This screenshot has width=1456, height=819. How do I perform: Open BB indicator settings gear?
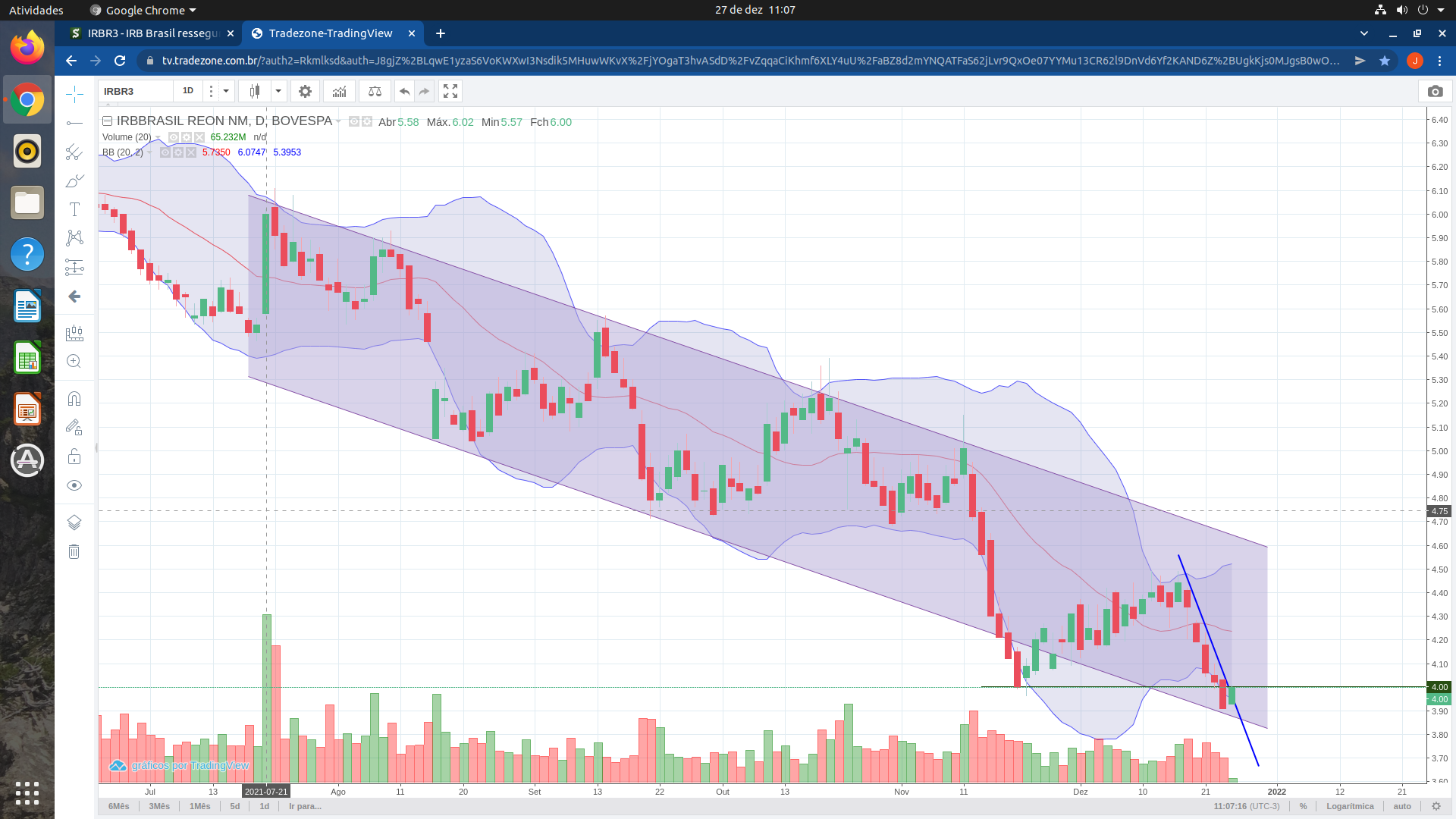coord(178,152)
